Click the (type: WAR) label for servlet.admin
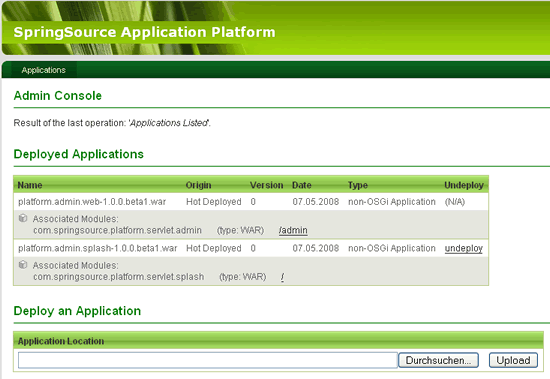The image size is (550, 379). [241, 230]
